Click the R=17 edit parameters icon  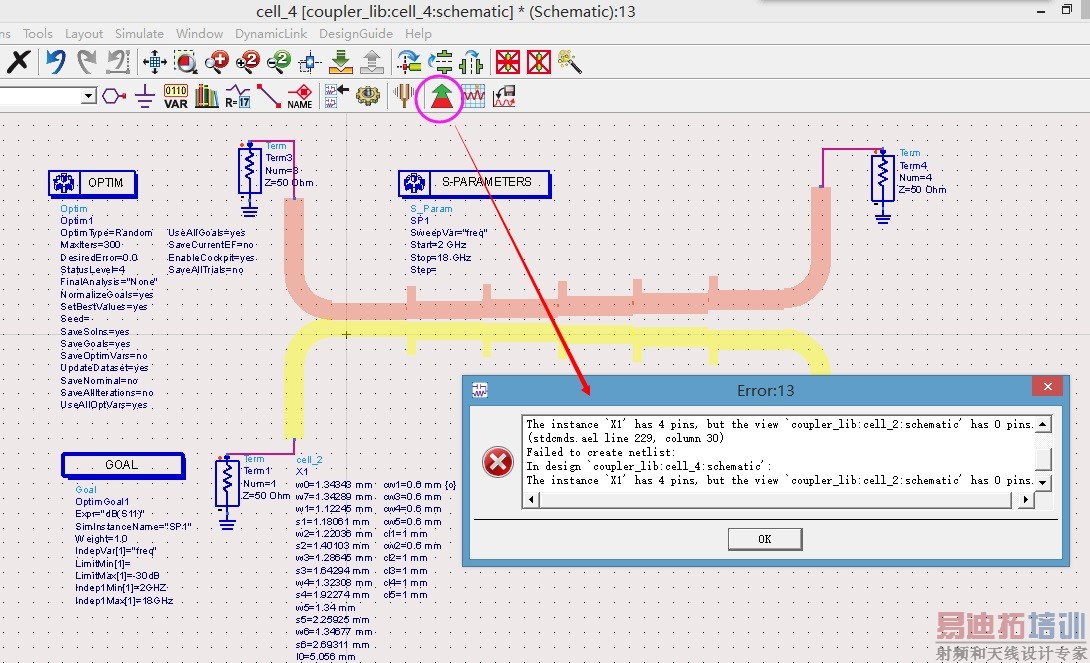click(237, 96)
